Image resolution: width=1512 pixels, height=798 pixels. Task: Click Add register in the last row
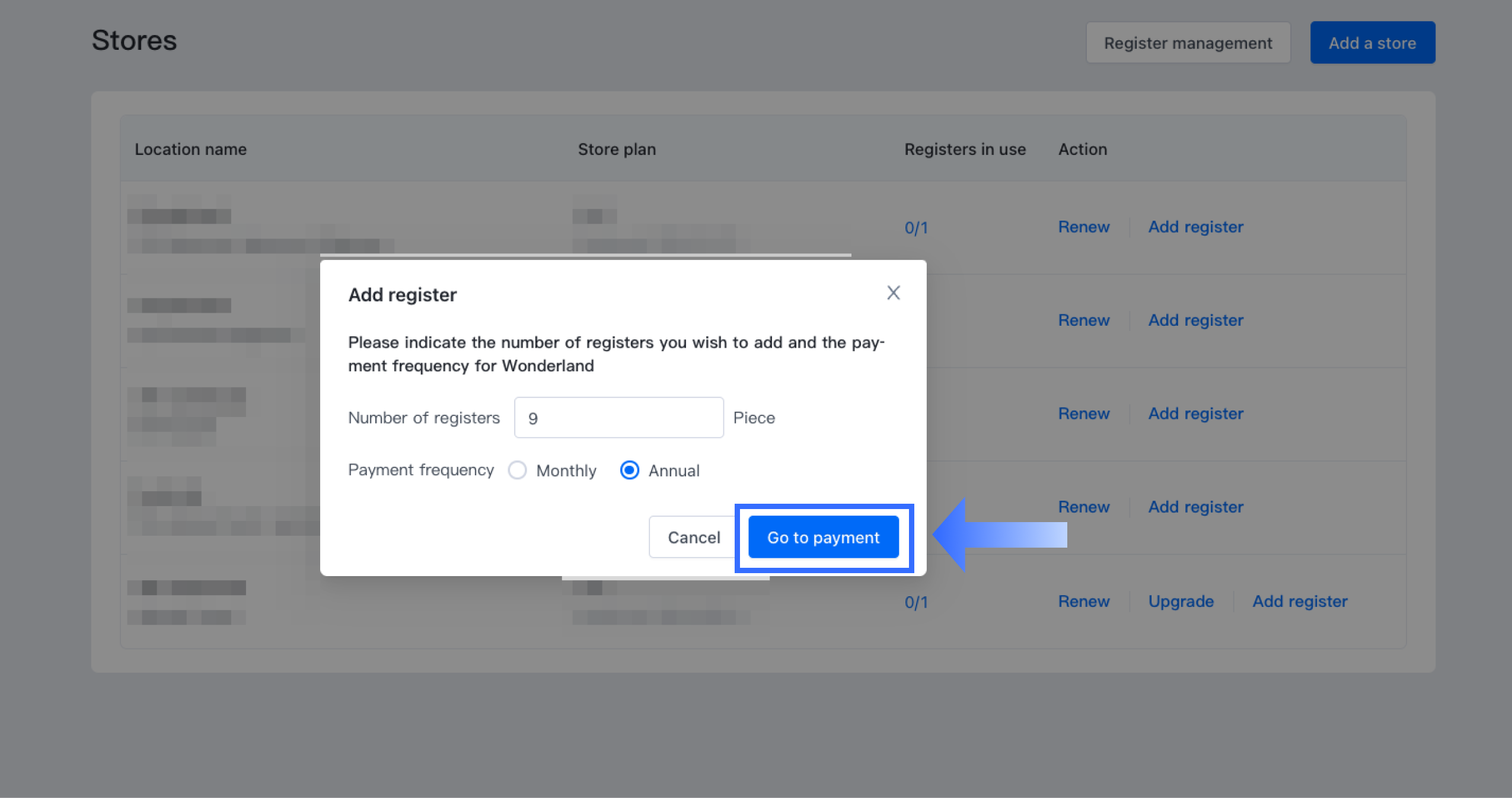click(1300, 601)
